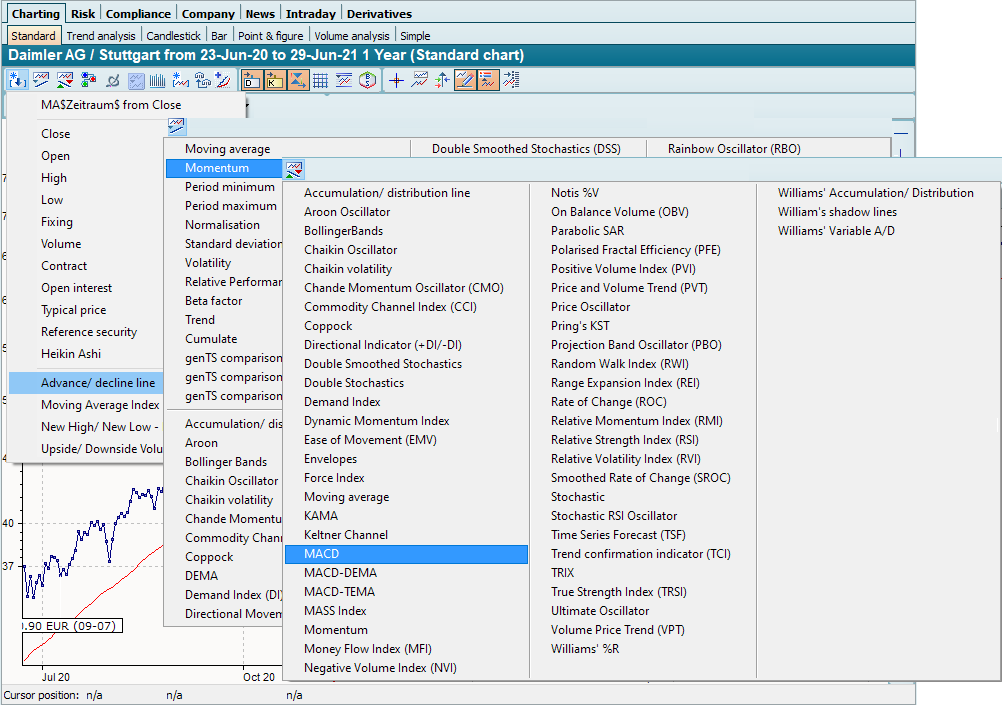The height and width of the screenshot is (705, 1002).
Task: Click the crosshair cursor icon in toolbar
Action: pyautogui.click(x=396, y=81)
